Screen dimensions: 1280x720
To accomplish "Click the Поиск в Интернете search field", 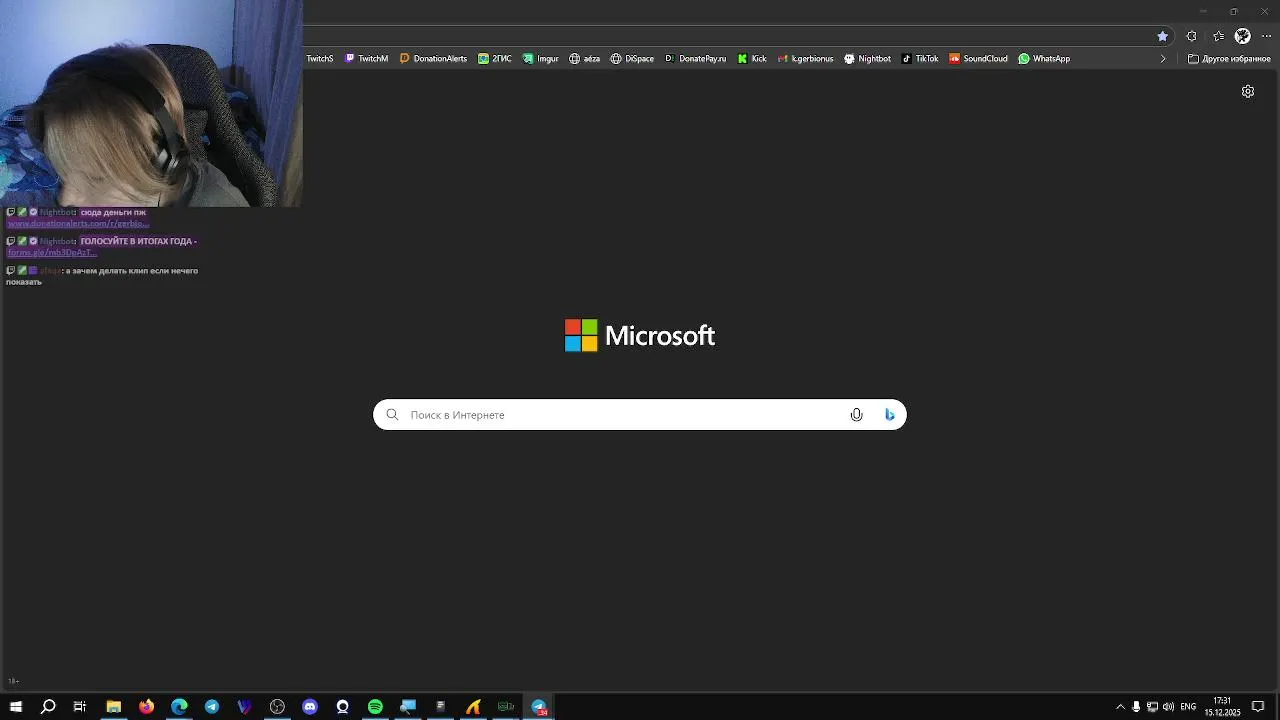I will coord(640,415).
